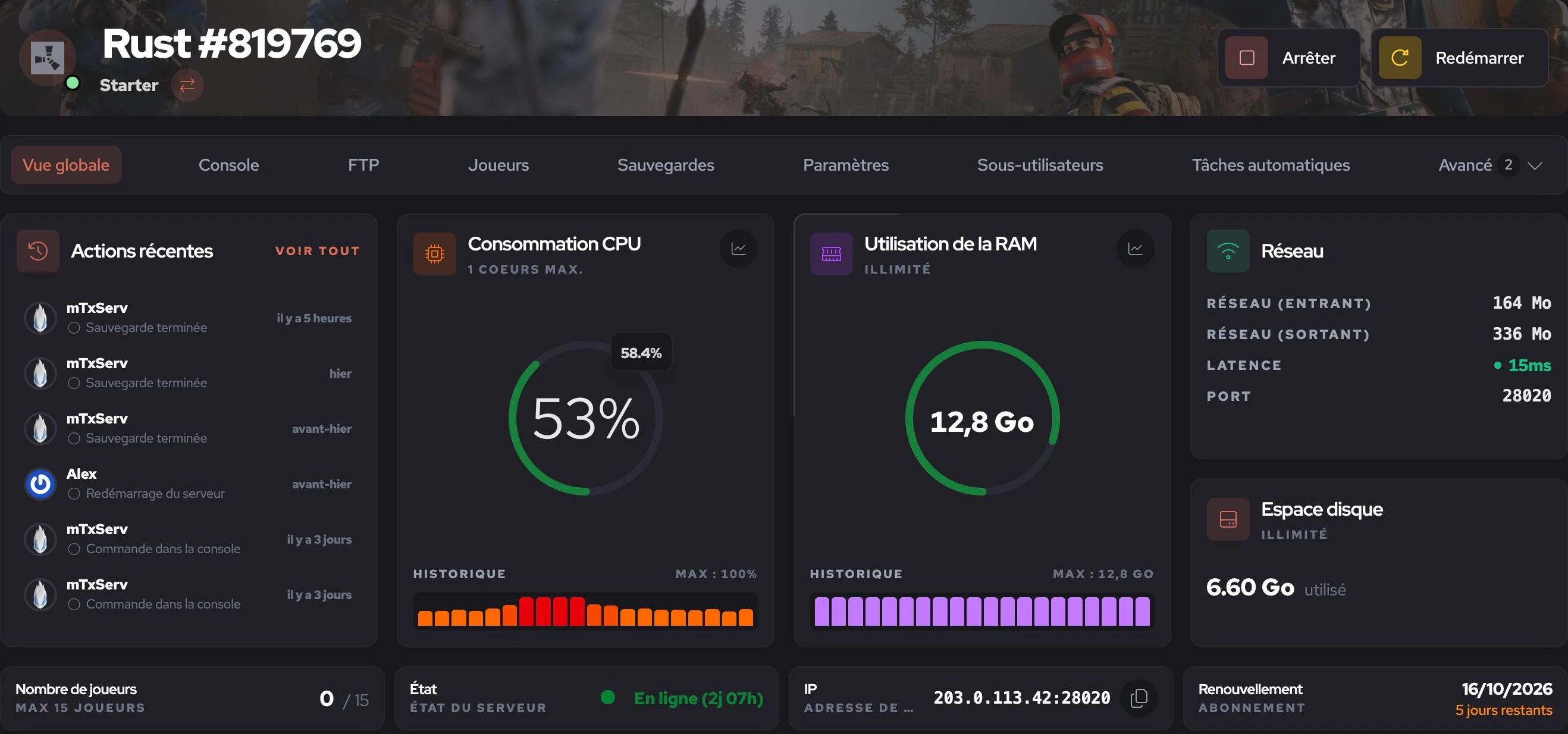
Task: Click Alex's power avatar icon
Action: [40, 484]
